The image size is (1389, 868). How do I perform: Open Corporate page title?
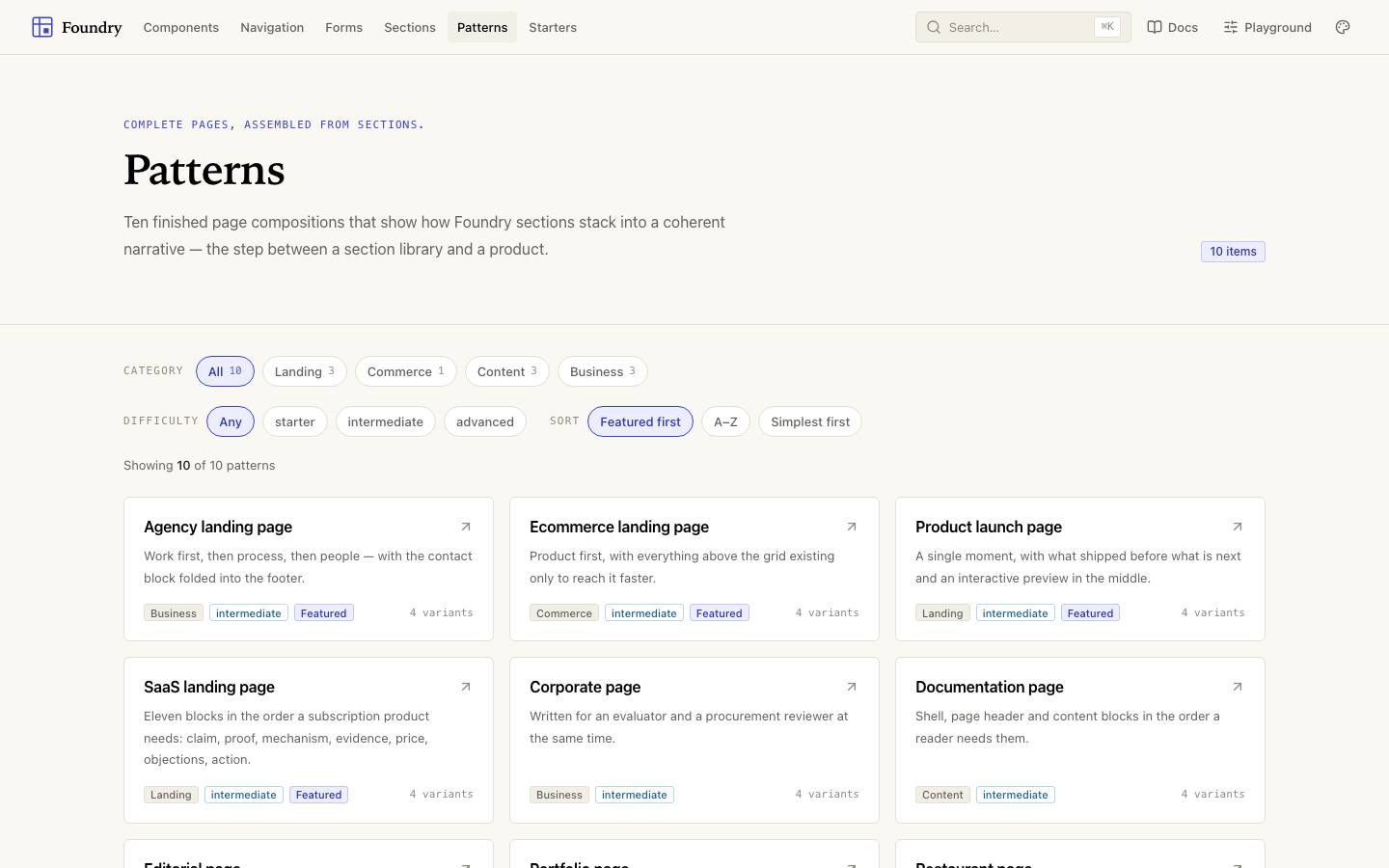[x=586, y=687]
